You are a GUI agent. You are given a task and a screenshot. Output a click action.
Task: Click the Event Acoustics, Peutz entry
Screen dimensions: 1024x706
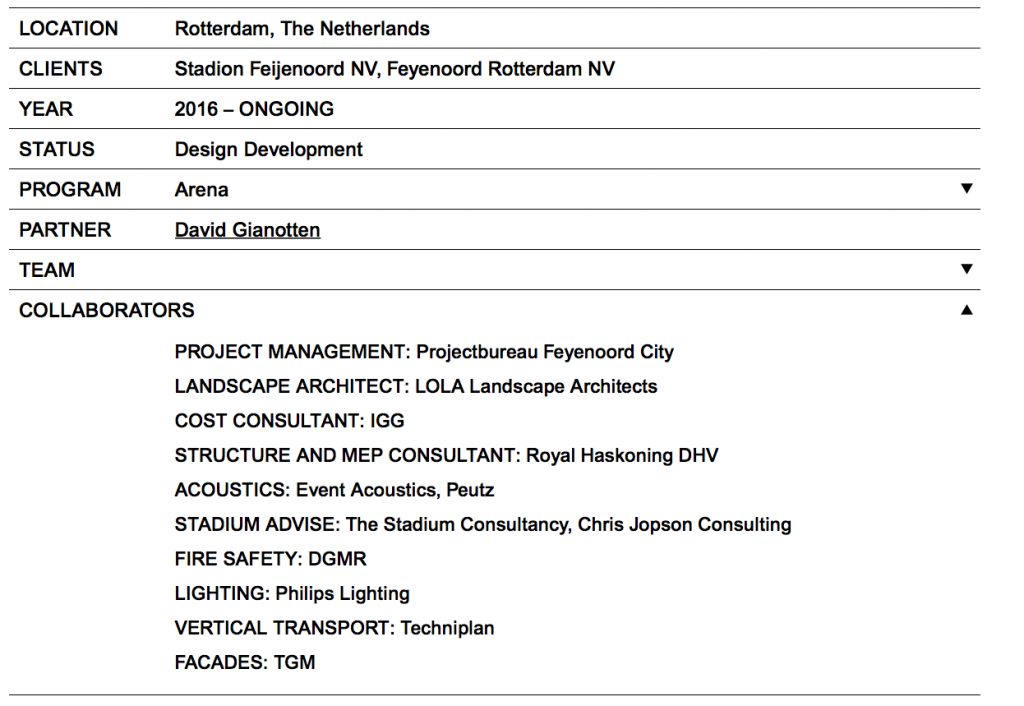(395, 490)
